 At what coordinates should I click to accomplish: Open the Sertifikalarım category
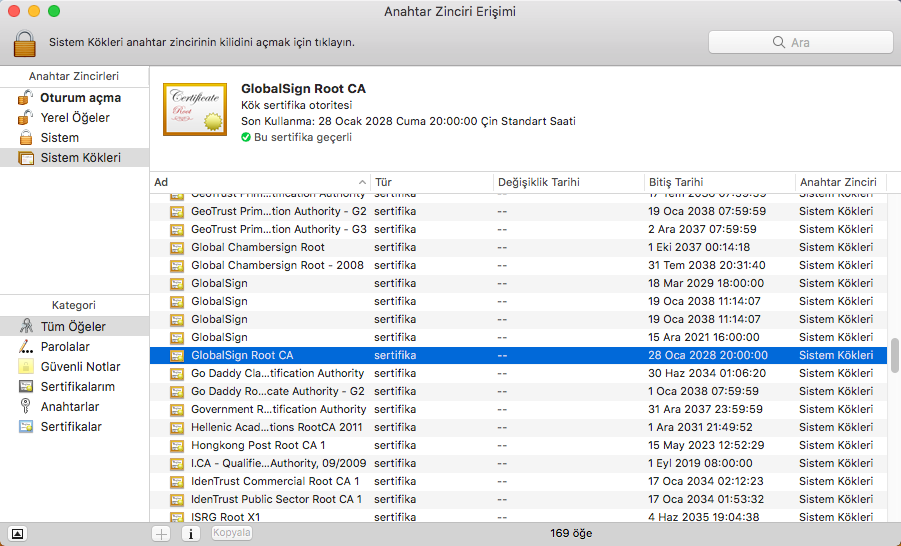point(77,387)
